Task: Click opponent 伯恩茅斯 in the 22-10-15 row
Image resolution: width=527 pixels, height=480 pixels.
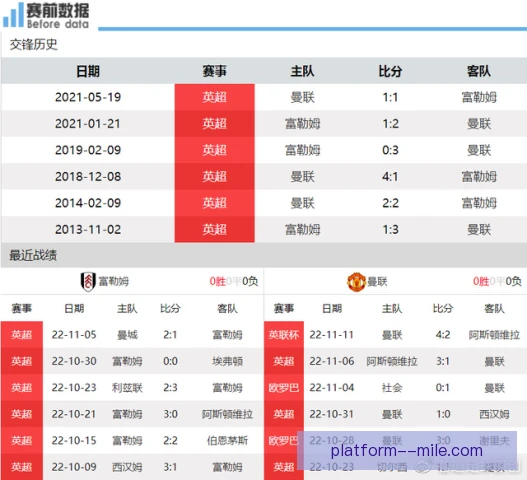Action: tap(228, 441)
